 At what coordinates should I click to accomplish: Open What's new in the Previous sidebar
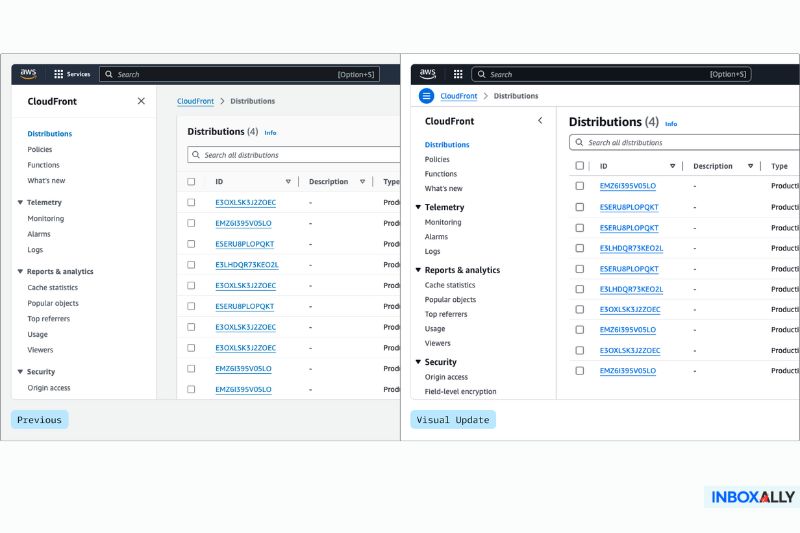[46, 181]
